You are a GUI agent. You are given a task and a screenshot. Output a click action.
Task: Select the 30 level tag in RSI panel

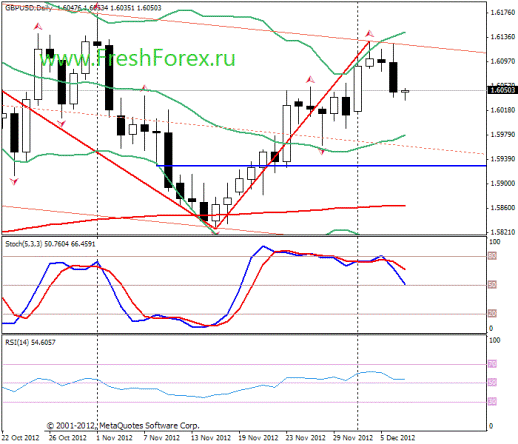[492, 402]
